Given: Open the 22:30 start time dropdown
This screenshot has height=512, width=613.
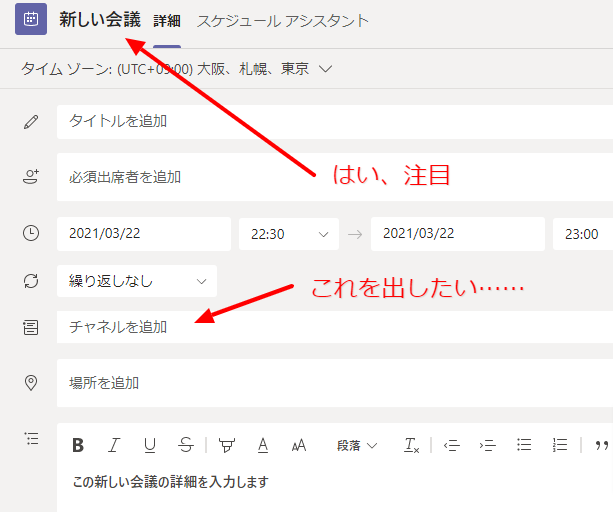Looking at the screenshot, I should (x=288, y=234).
